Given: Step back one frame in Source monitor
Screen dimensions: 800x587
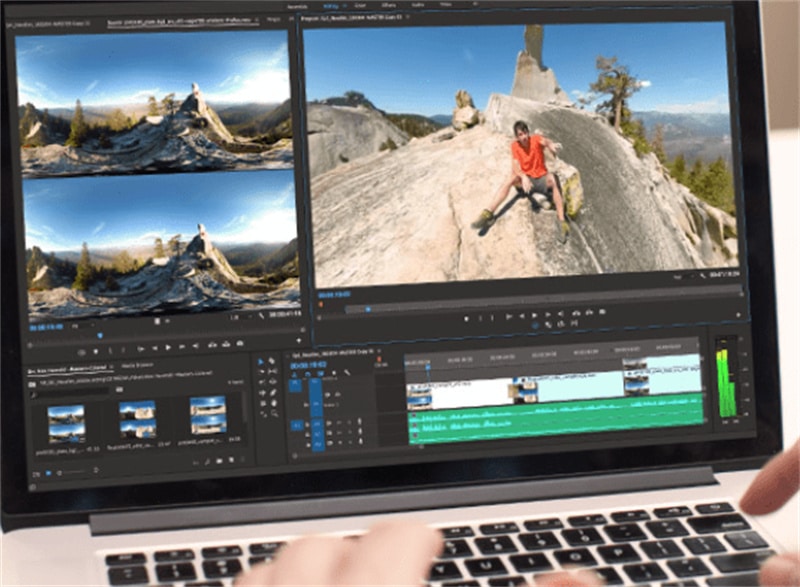Looking at the screenshot, I should tap(155, 348).
